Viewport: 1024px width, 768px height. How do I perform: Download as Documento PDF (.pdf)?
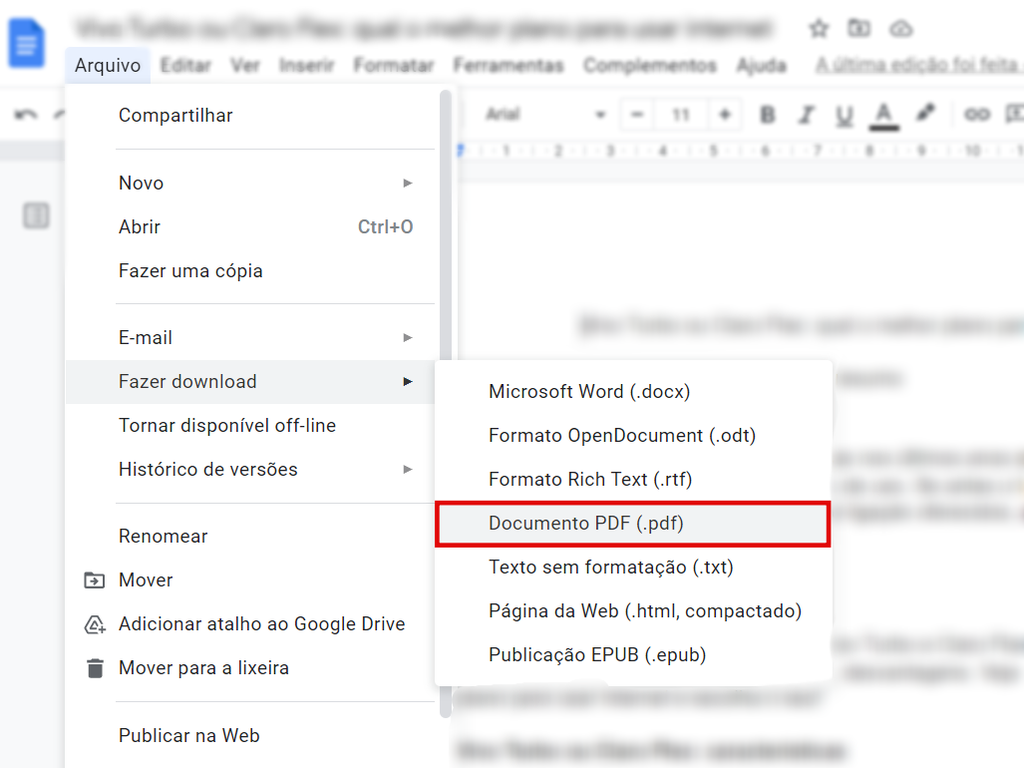633,523
